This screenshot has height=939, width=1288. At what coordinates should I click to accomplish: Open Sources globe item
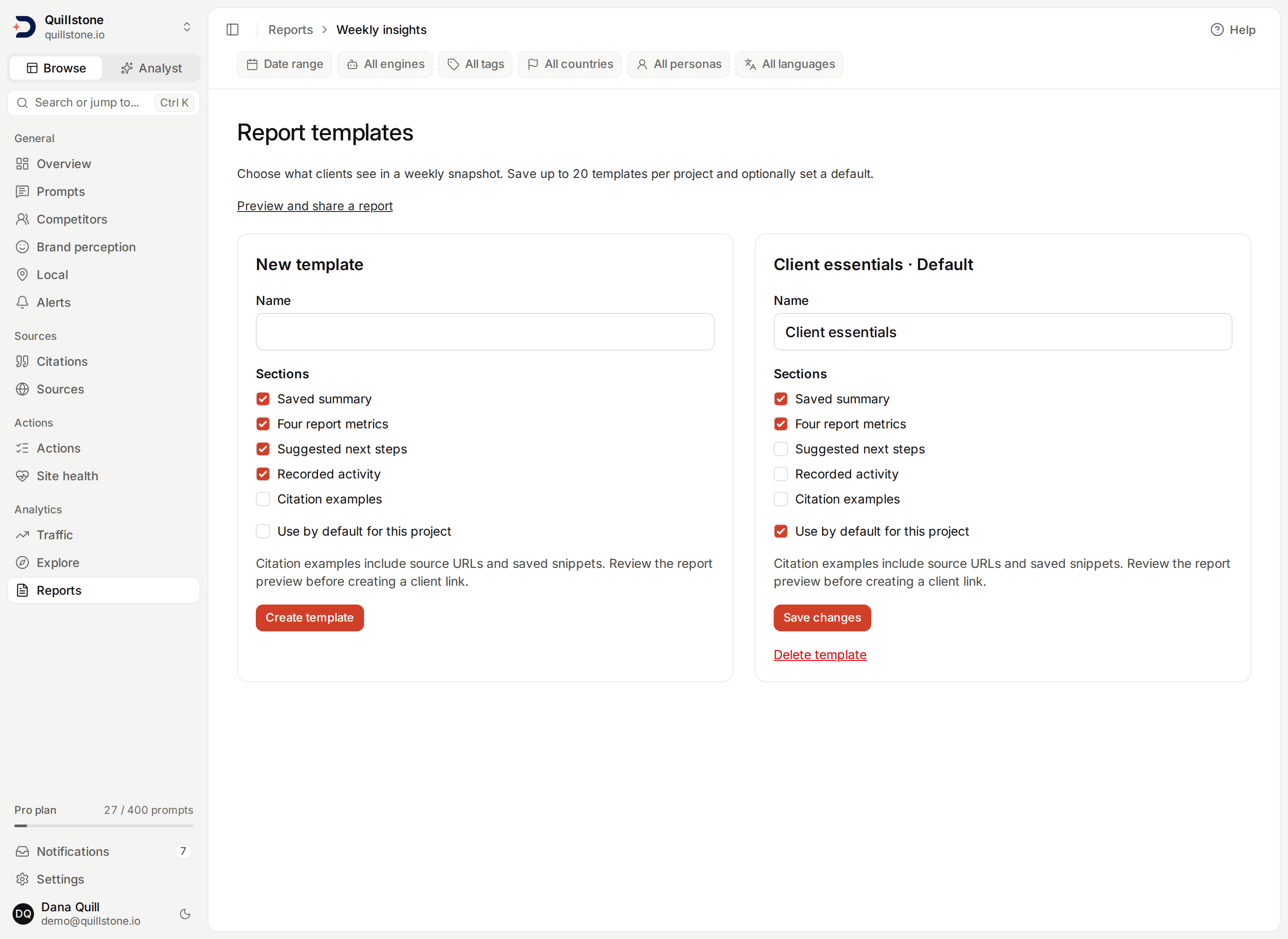pyautogui.click(x=103, y=389)
